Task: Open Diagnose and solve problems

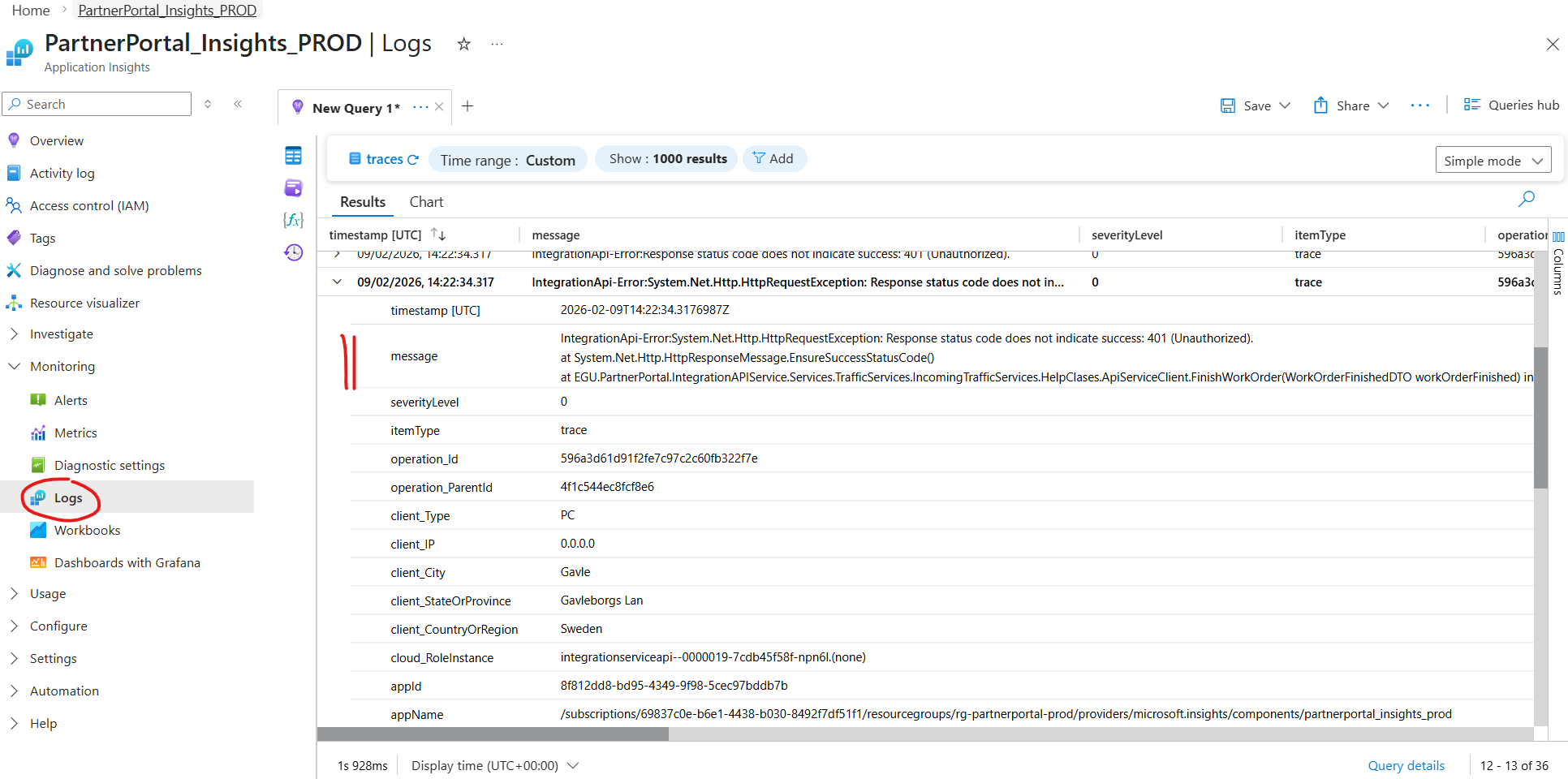Action: pos(115,270)
